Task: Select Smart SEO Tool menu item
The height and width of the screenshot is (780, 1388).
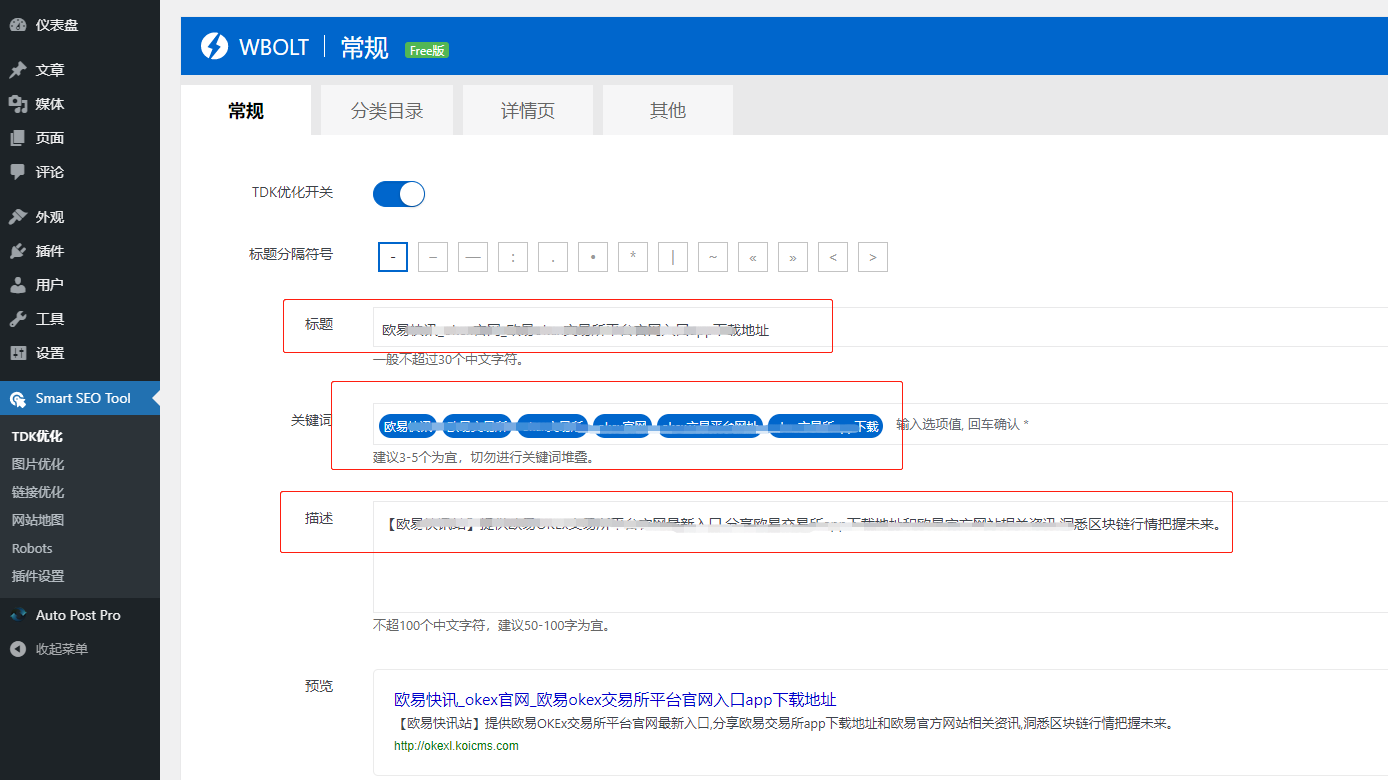Action: [x=80, y=398]
